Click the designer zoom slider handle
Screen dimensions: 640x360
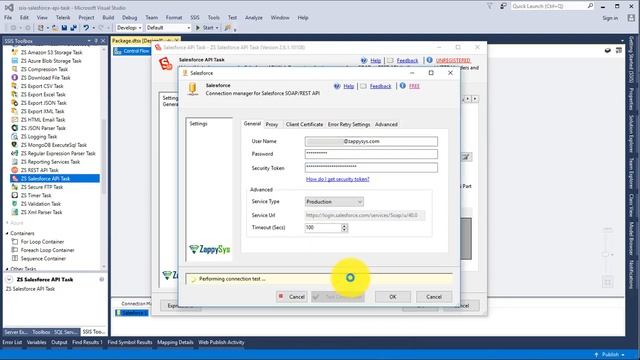point(606,254)
